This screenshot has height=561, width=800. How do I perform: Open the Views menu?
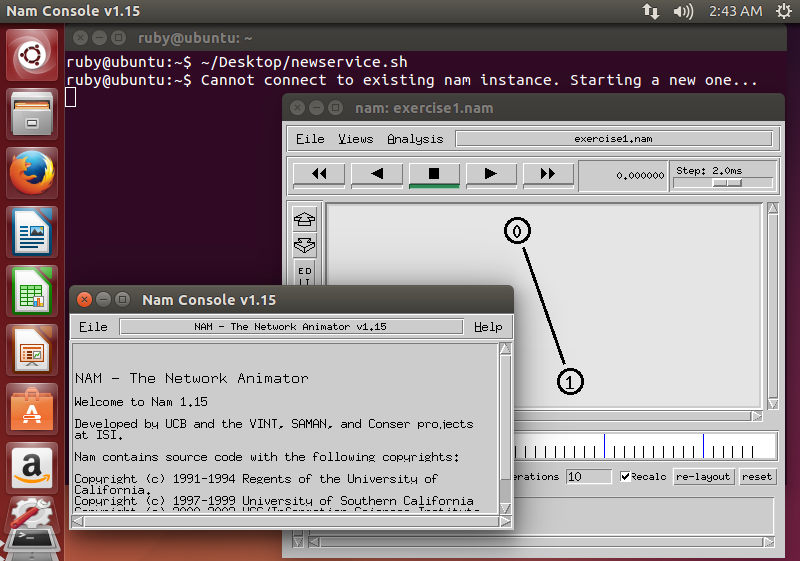[x=356, y=139]
